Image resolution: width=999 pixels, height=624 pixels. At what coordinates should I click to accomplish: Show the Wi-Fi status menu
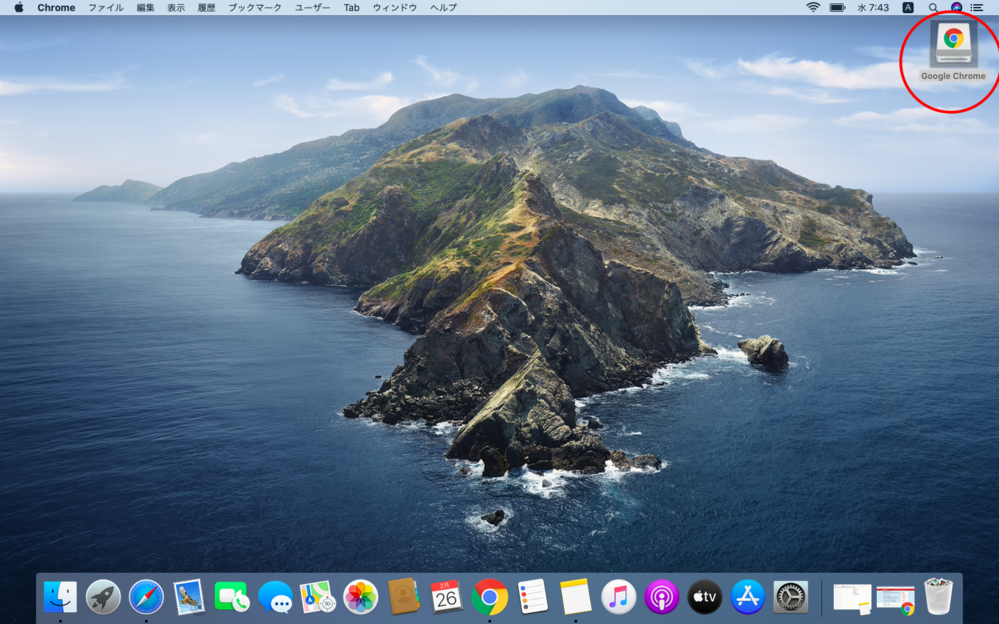[813, 7]
